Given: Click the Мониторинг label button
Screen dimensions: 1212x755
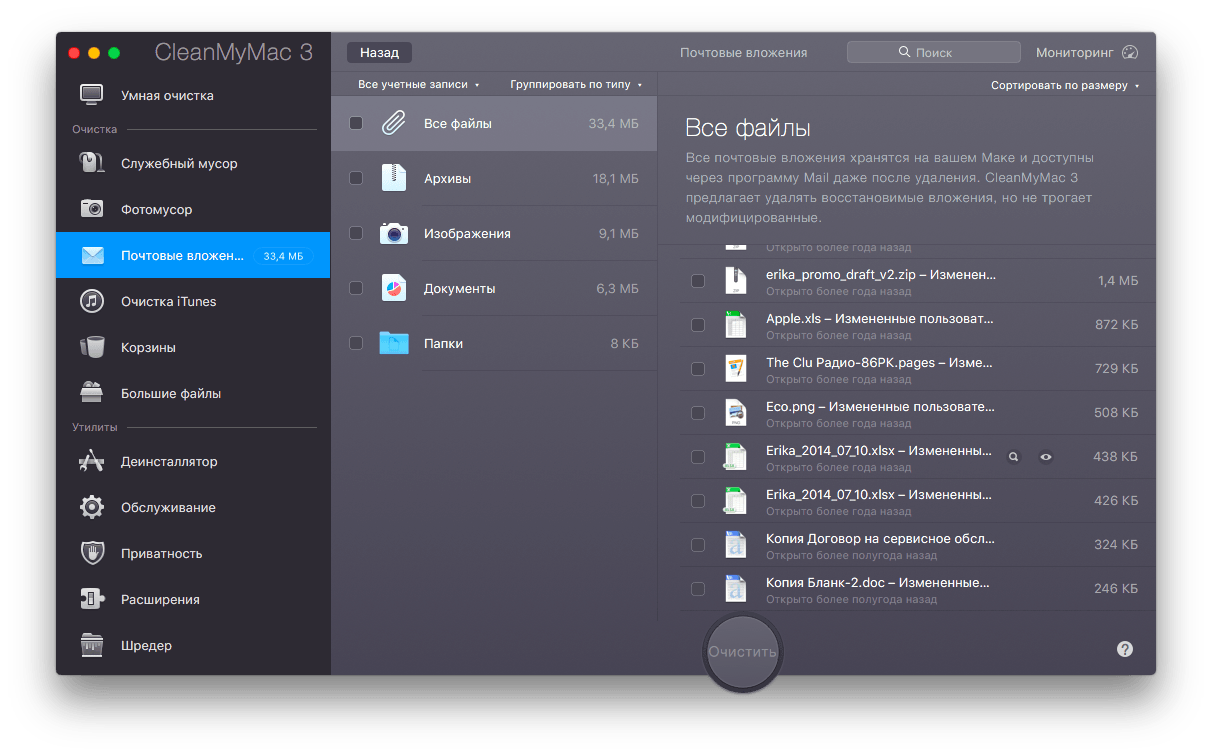Looking at the screenshot, I should click(1074, 53).
